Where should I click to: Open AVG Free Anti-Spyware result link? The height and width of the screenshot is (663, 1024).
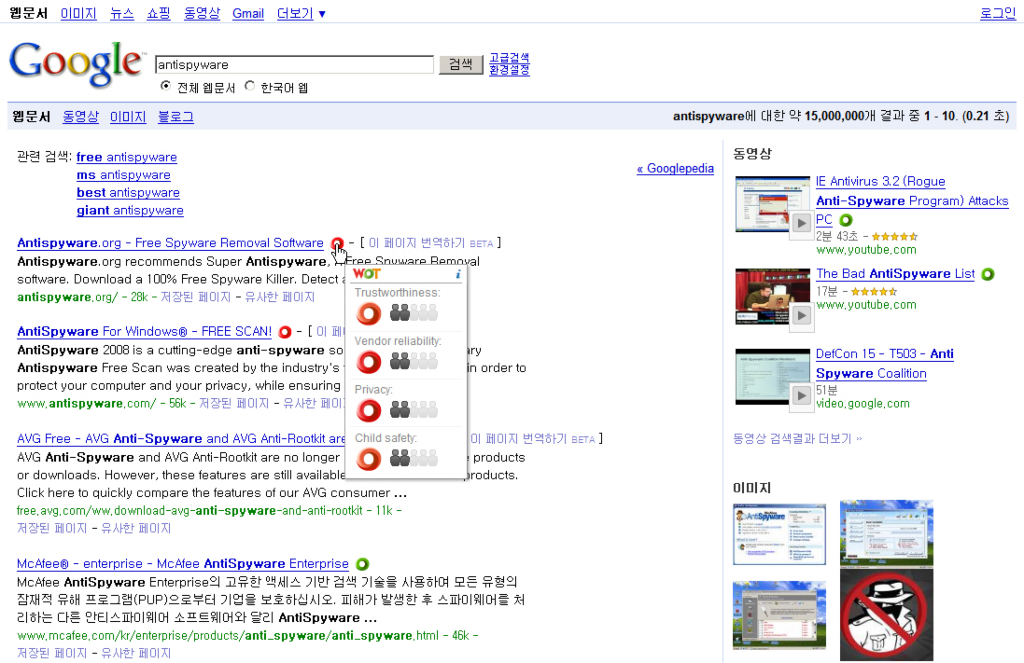[181, 439]
